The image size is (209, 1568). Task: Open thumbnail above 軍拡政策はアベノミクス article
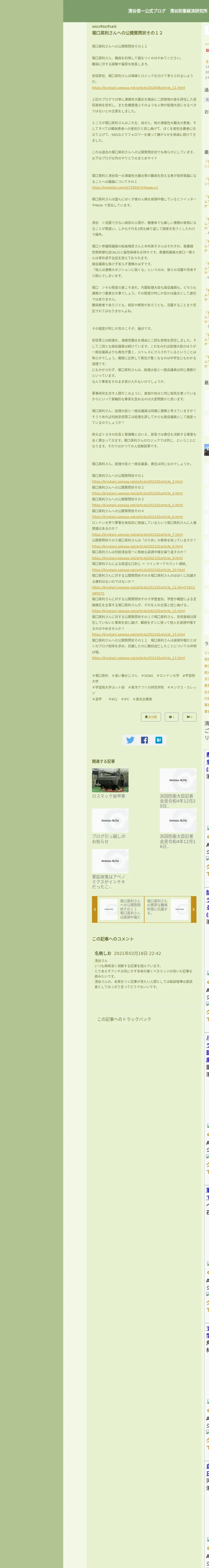pyautogui.click(x=110, y=861)
